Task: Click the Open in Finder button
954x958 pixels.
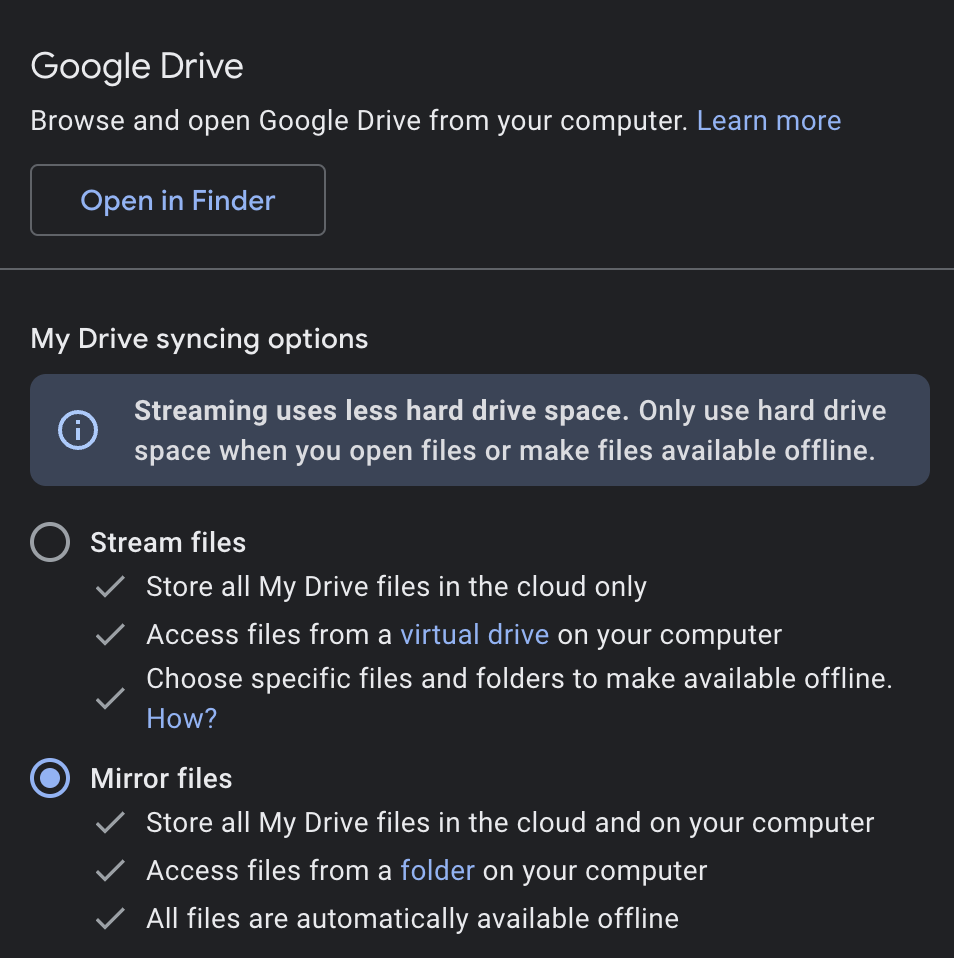Action: point(178,200)
